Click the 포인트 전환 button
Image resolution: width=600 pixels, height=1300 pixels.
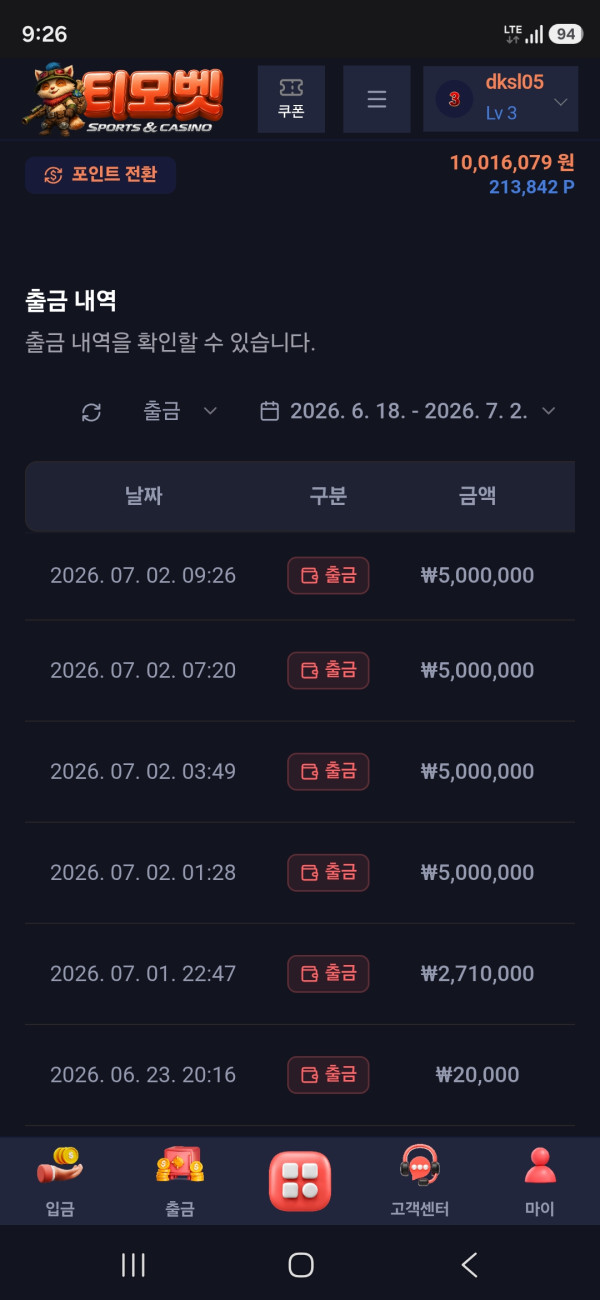tap(101, 174)
